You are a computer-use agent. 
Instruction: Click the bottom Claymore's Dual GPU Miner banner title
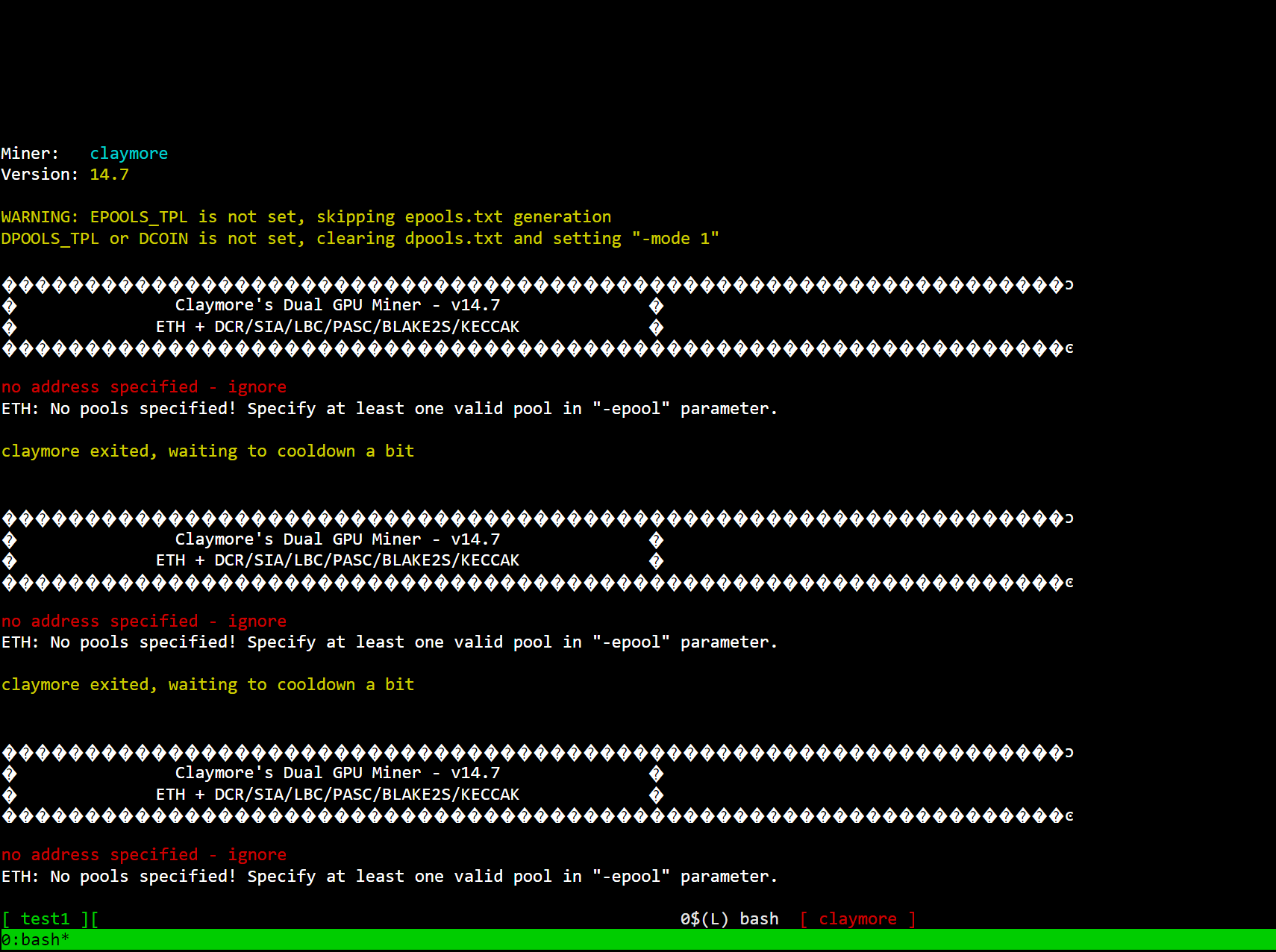point(337,773)
